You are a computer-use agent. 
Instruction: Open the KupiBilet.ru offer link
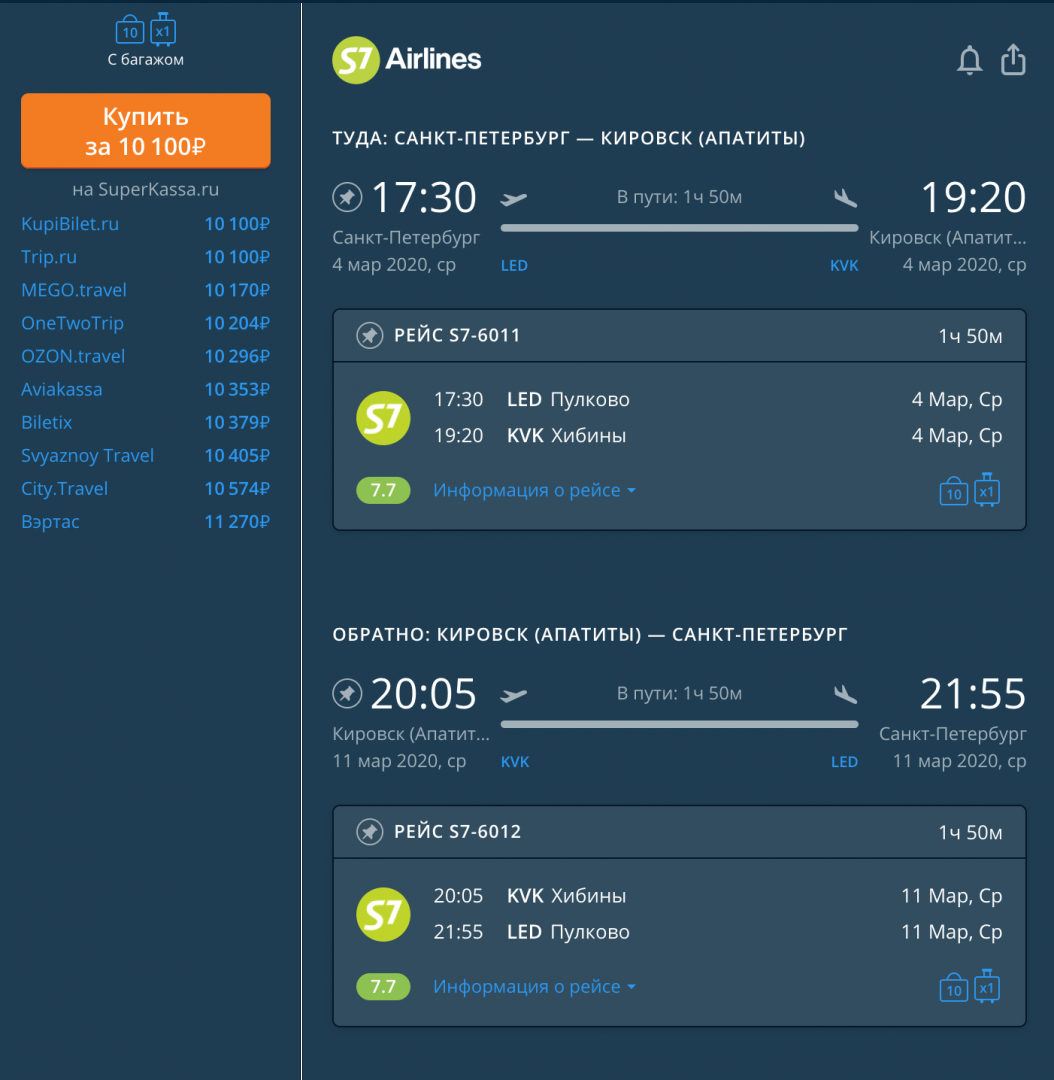coord(70,224)
